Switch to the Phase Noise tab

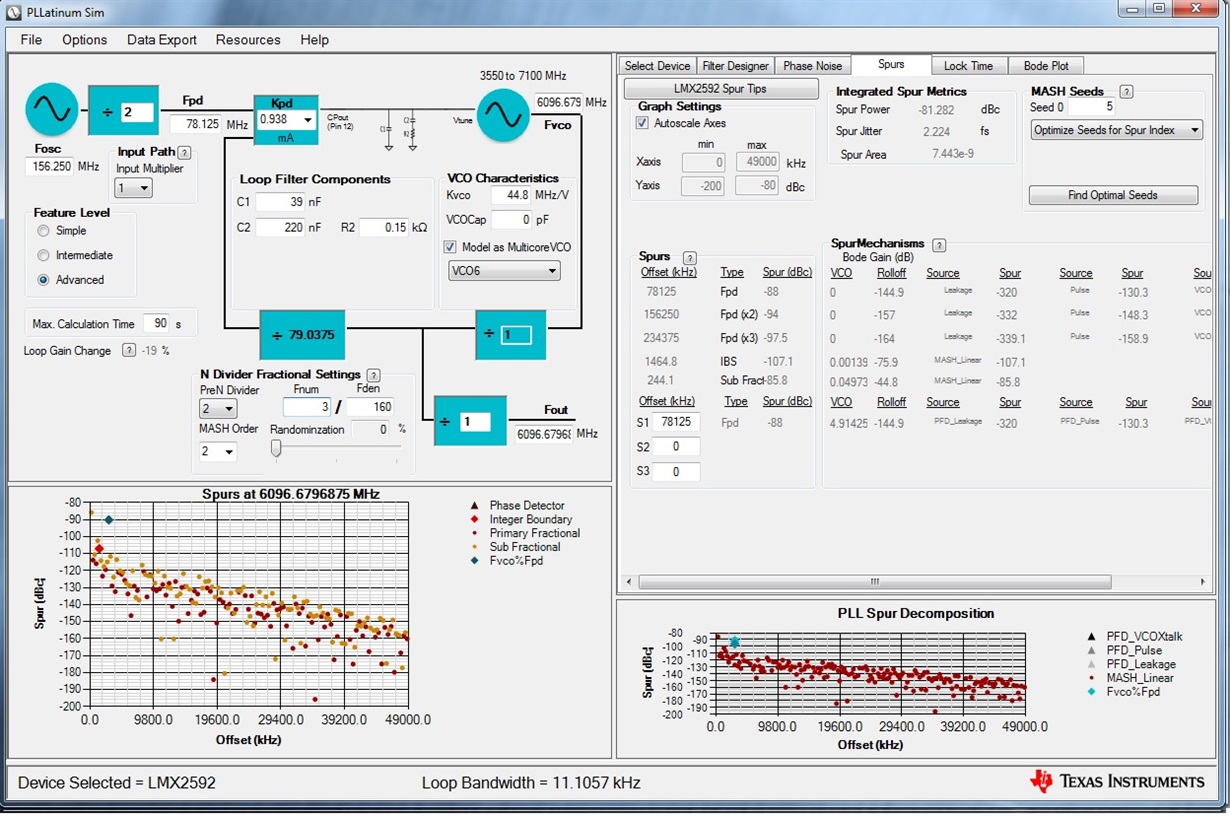(x=812, y=66)
